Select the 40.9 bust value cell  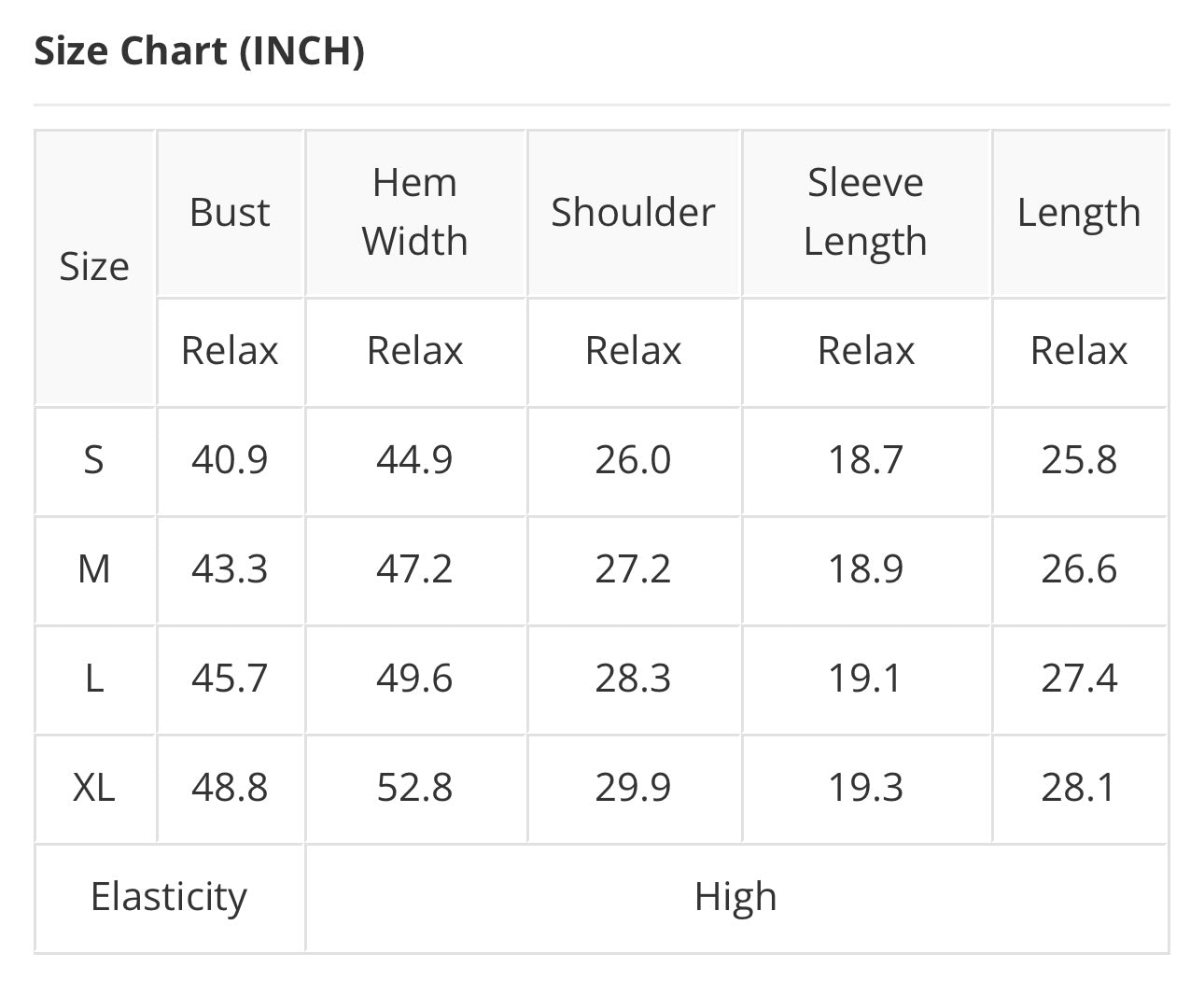click(x=230, y=460)
